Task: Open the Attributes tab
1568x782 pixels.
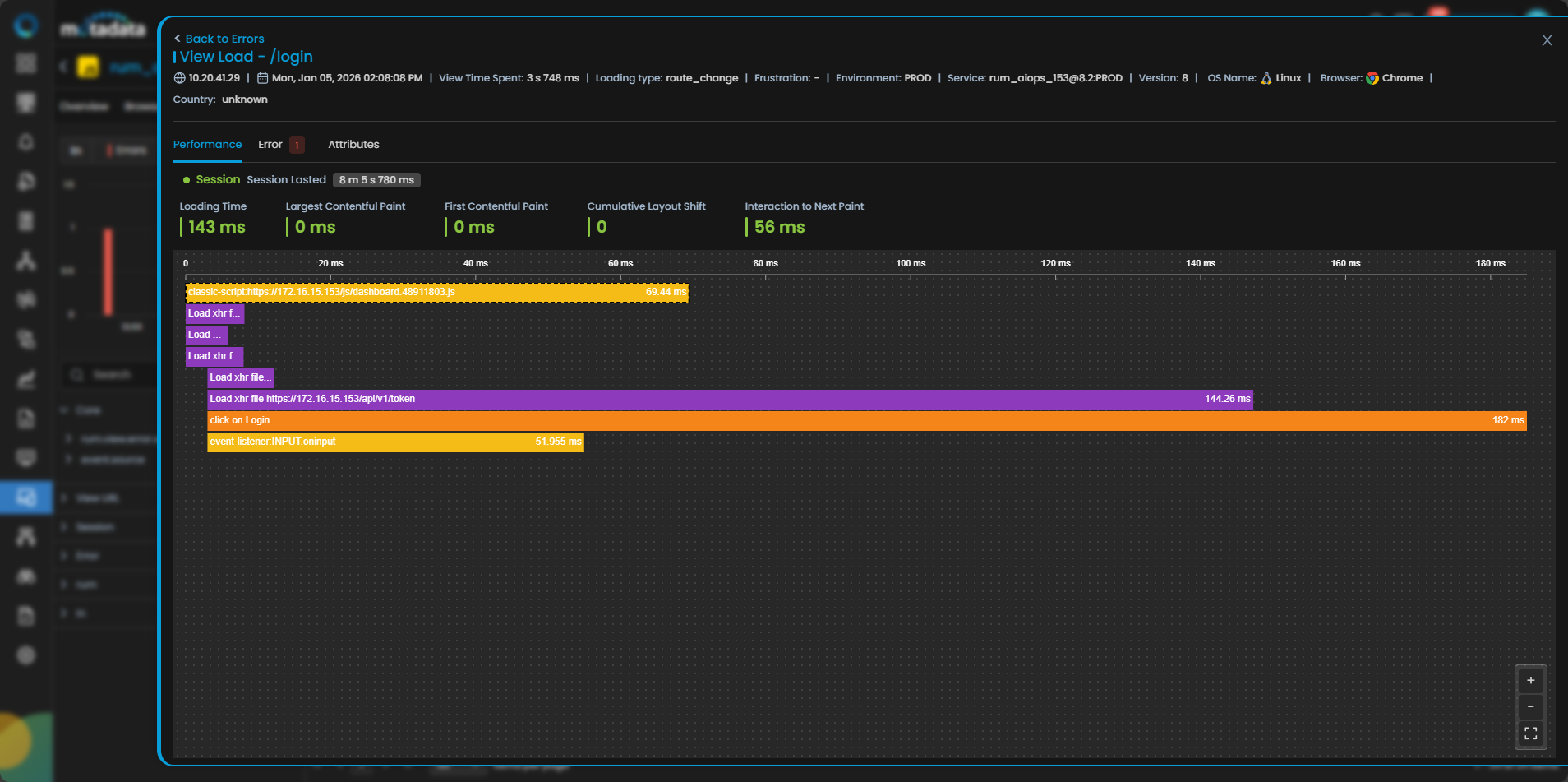Action: pyautogui.click(x=353, y=145)
